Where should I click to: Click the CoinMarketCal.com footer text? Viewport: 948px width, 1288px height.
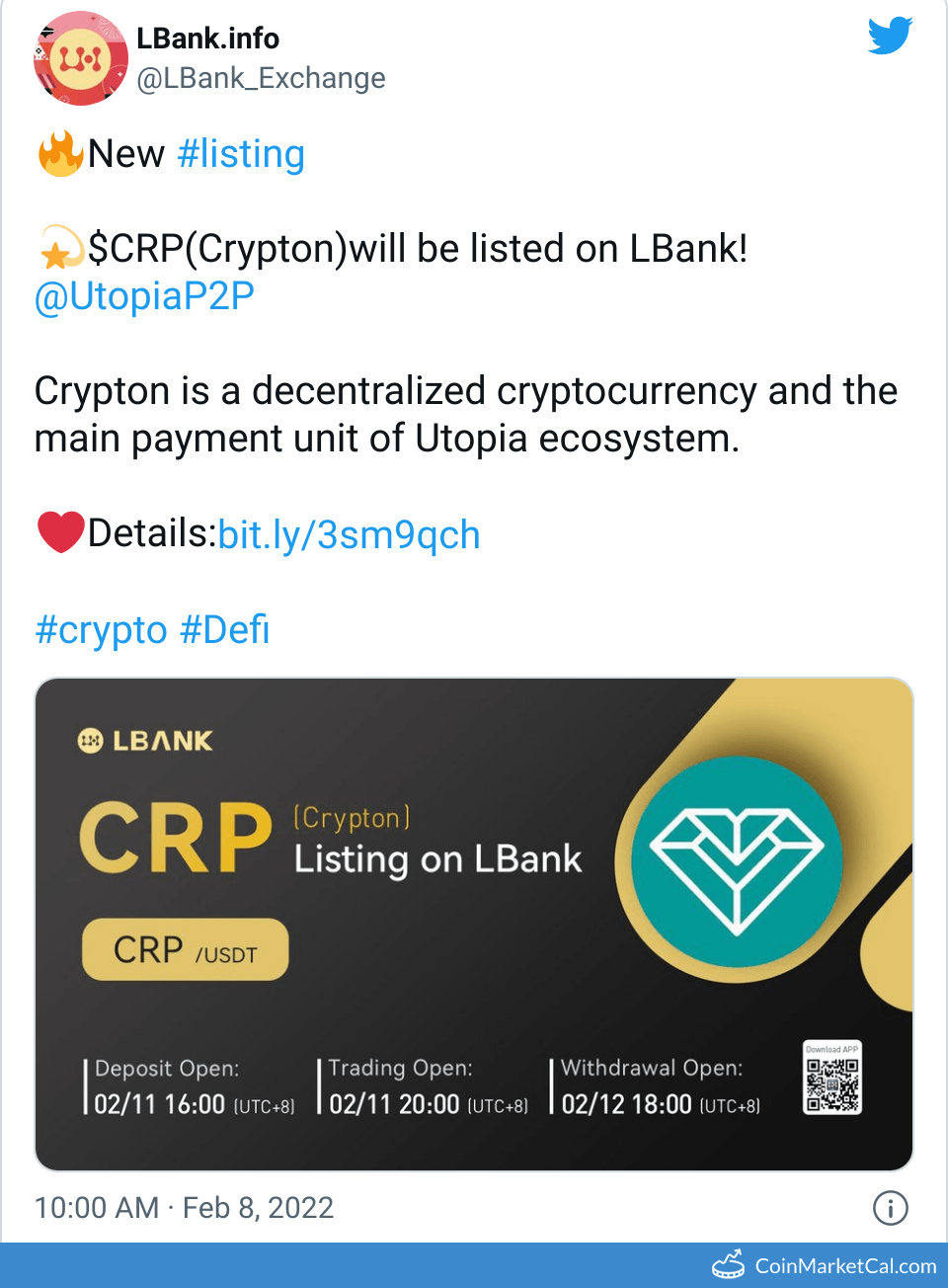point(845,1265)
